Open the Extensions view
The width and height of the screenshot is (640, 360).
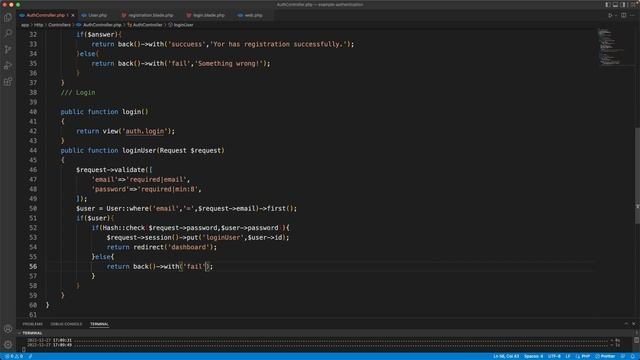8,82
